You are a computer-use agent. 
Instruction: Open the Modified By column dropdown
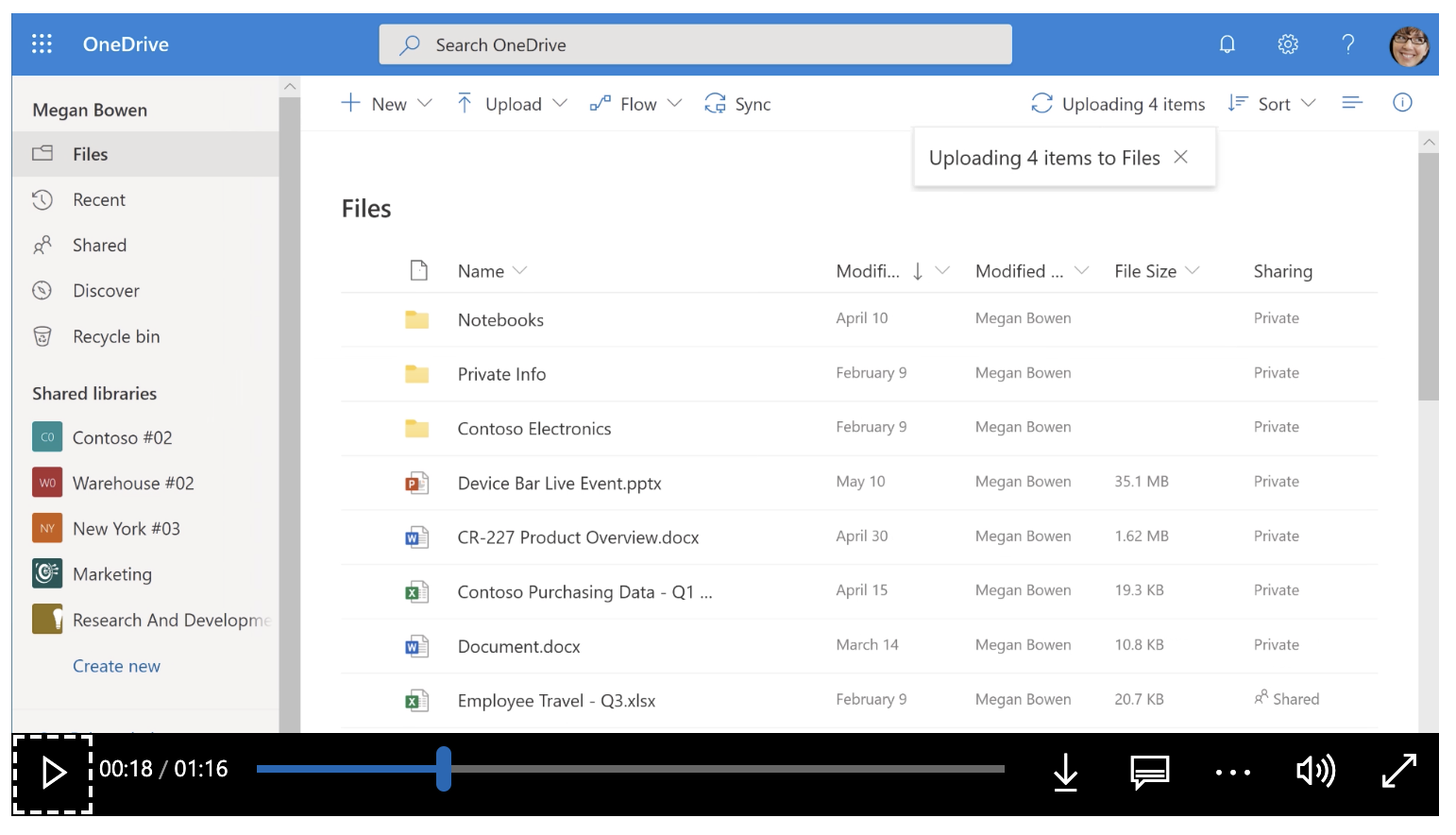click(x=1082, y=270)
